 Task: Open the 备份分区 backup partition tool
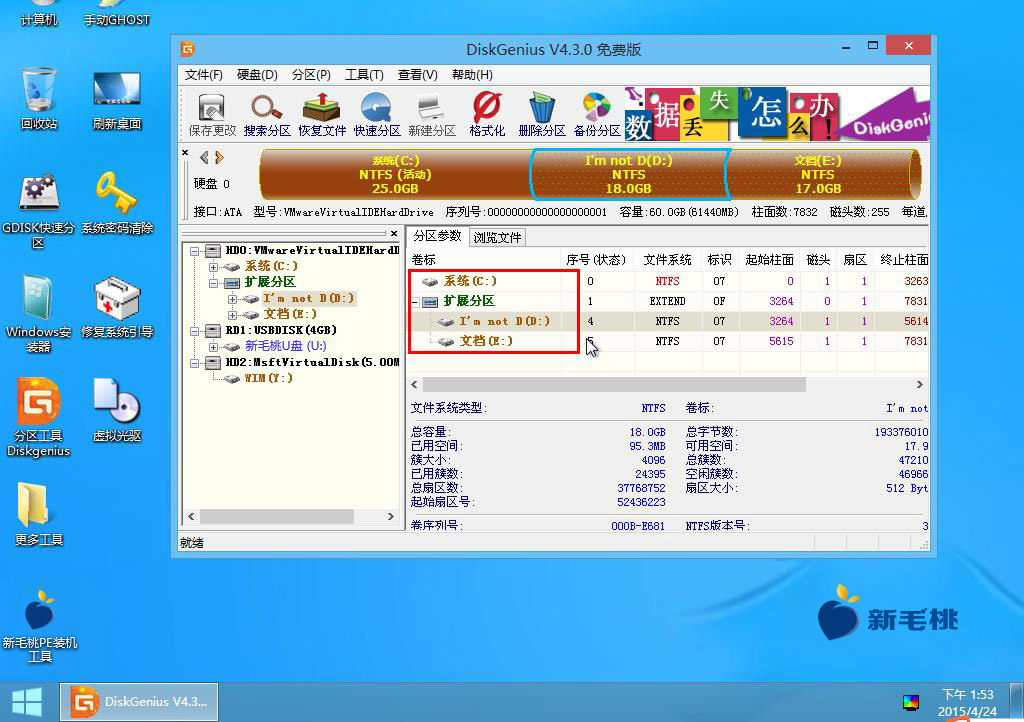597,114
